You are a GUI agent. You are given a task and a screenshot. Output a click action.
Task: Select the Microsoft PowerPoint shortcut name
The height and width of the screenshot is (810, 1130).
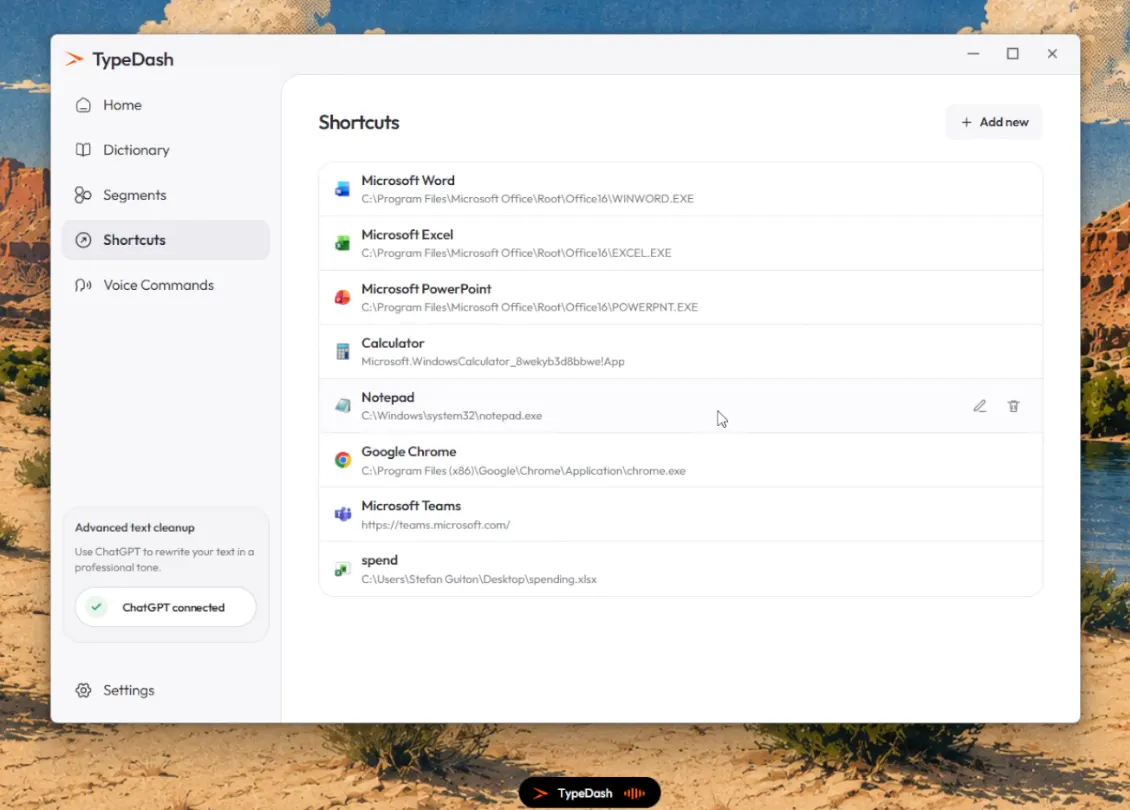(x=426, y=288)
